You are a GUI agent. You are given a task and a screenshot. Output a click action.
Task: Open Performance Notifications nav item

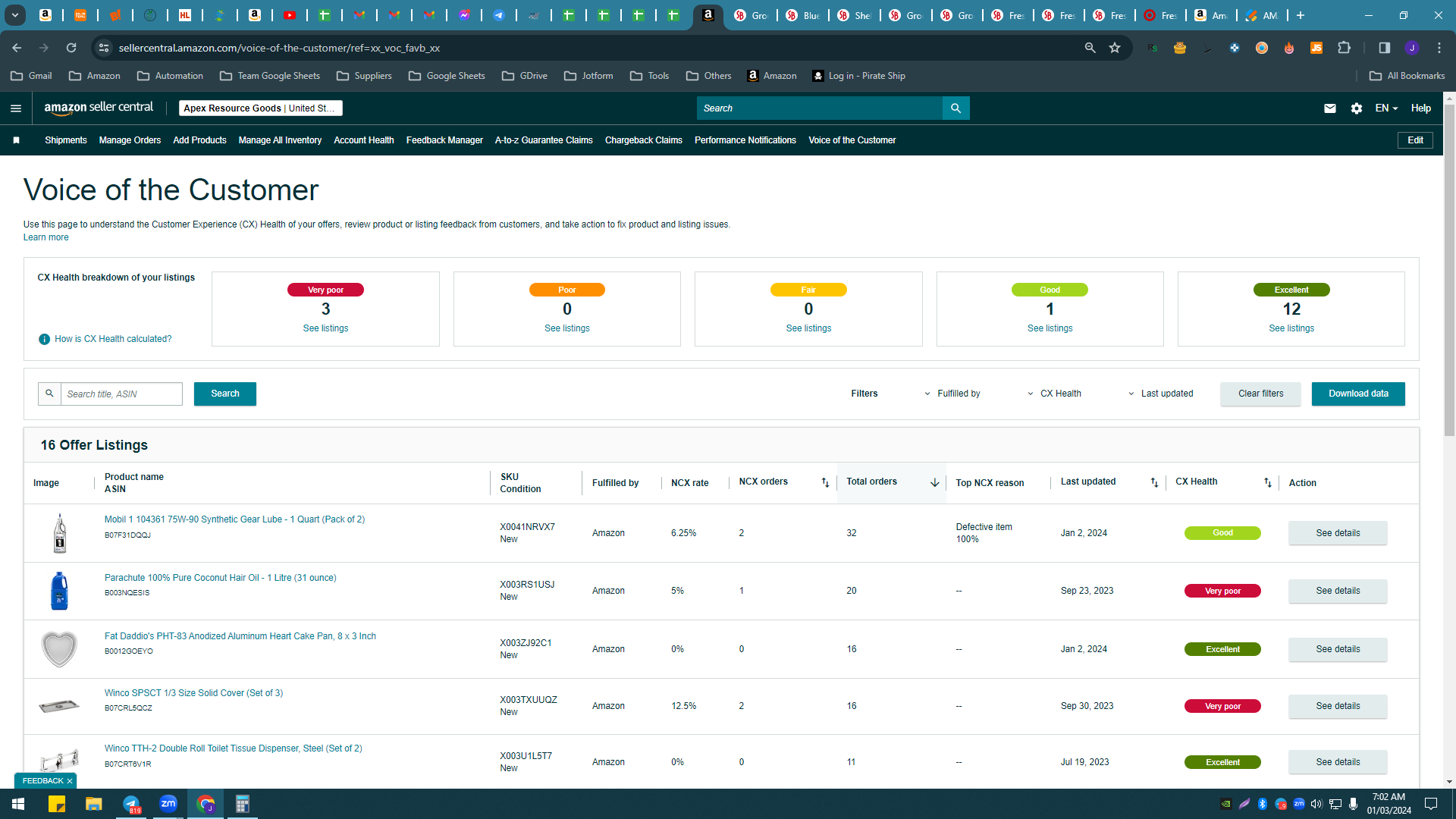click(745, 140)
